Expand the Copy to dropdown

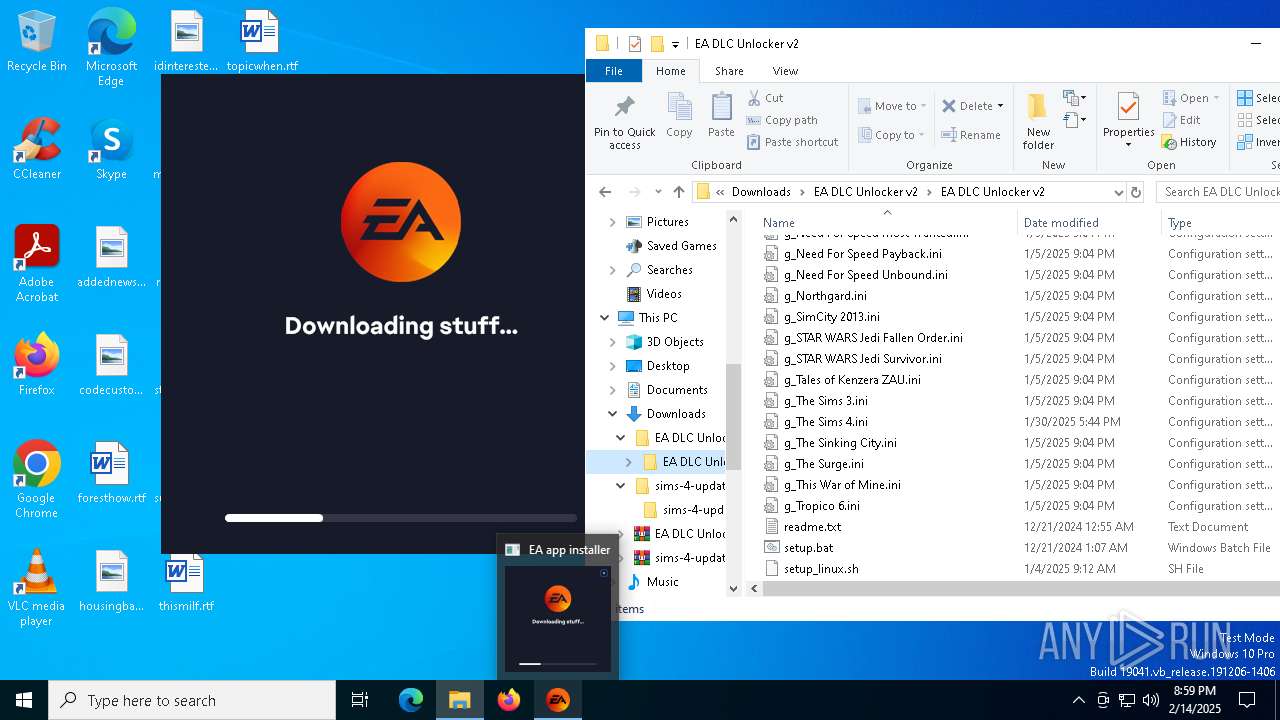pos(921,135)
